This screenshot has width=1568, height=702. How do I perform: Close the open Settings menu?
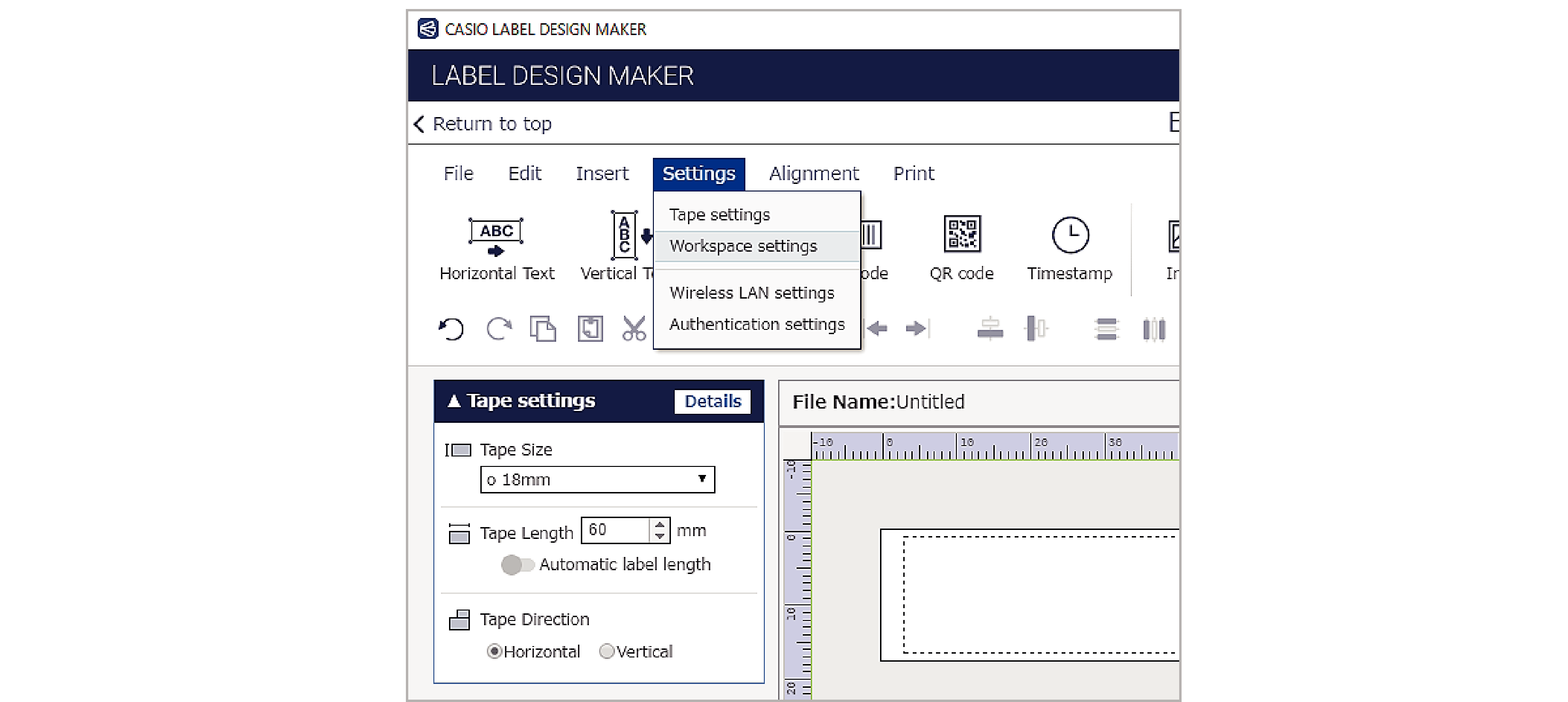coord(699,174)
